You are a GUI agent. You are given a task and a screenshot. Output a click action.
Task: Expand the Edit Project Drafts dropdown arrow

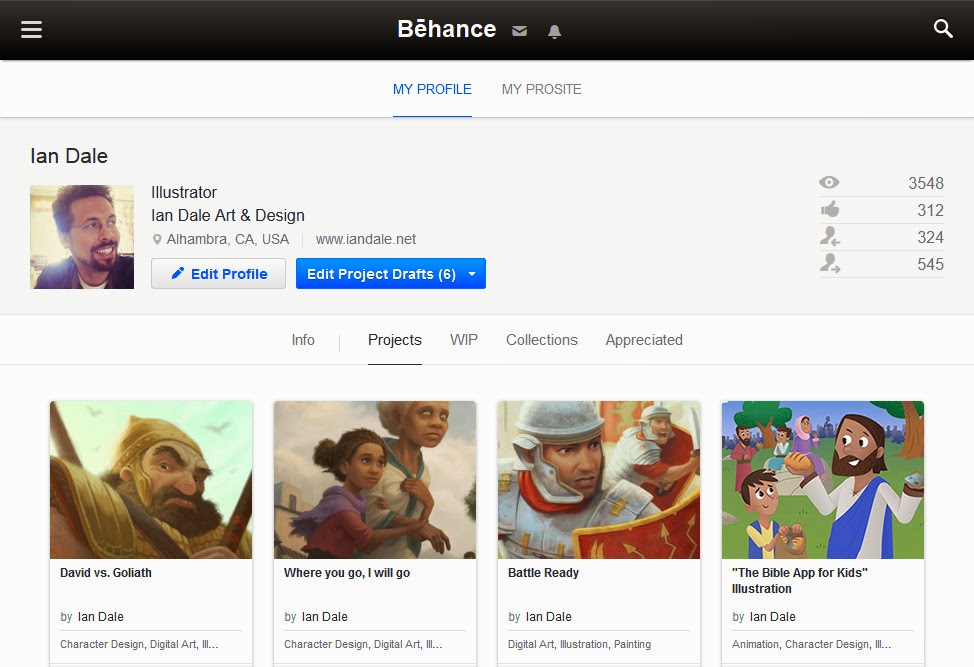click(x=472, y=274)
